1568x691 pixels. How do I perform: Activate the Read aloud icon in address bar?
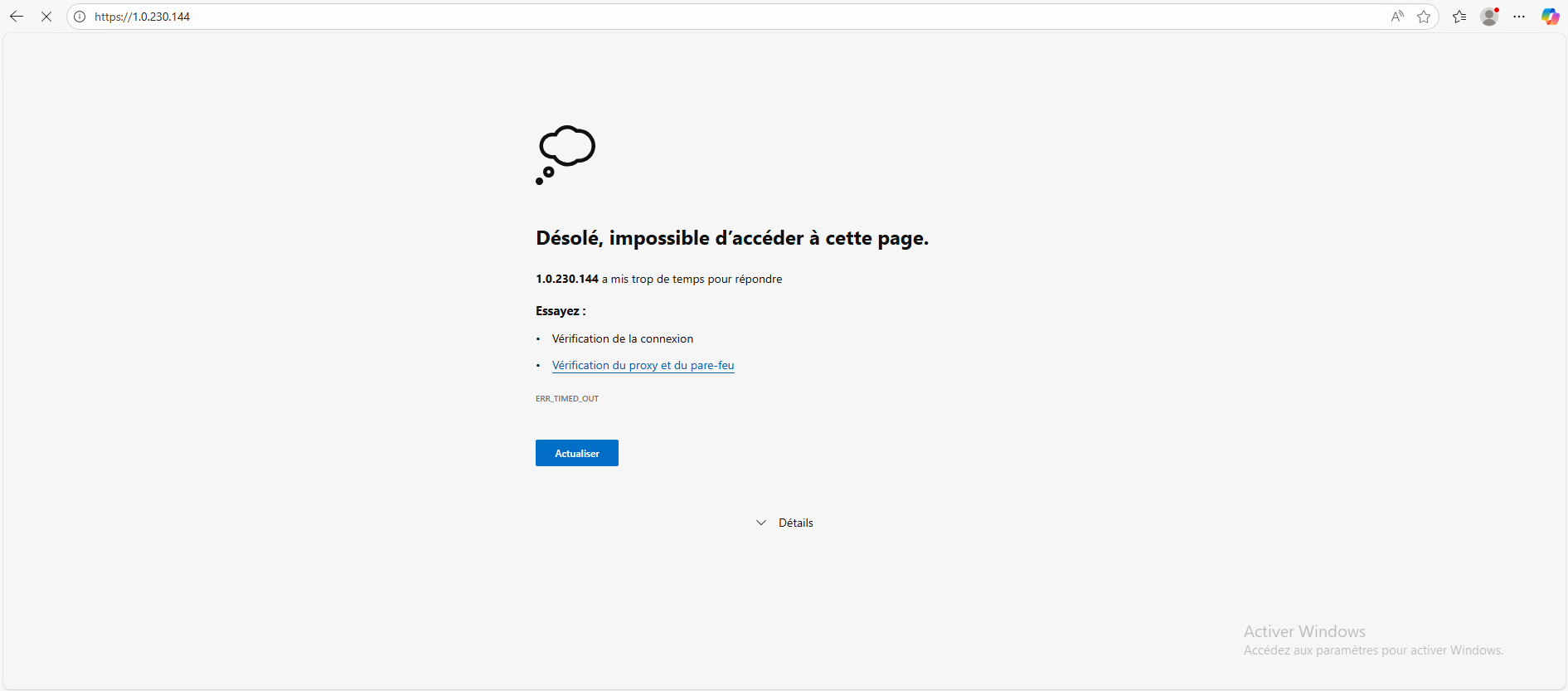coord(1397,17)
